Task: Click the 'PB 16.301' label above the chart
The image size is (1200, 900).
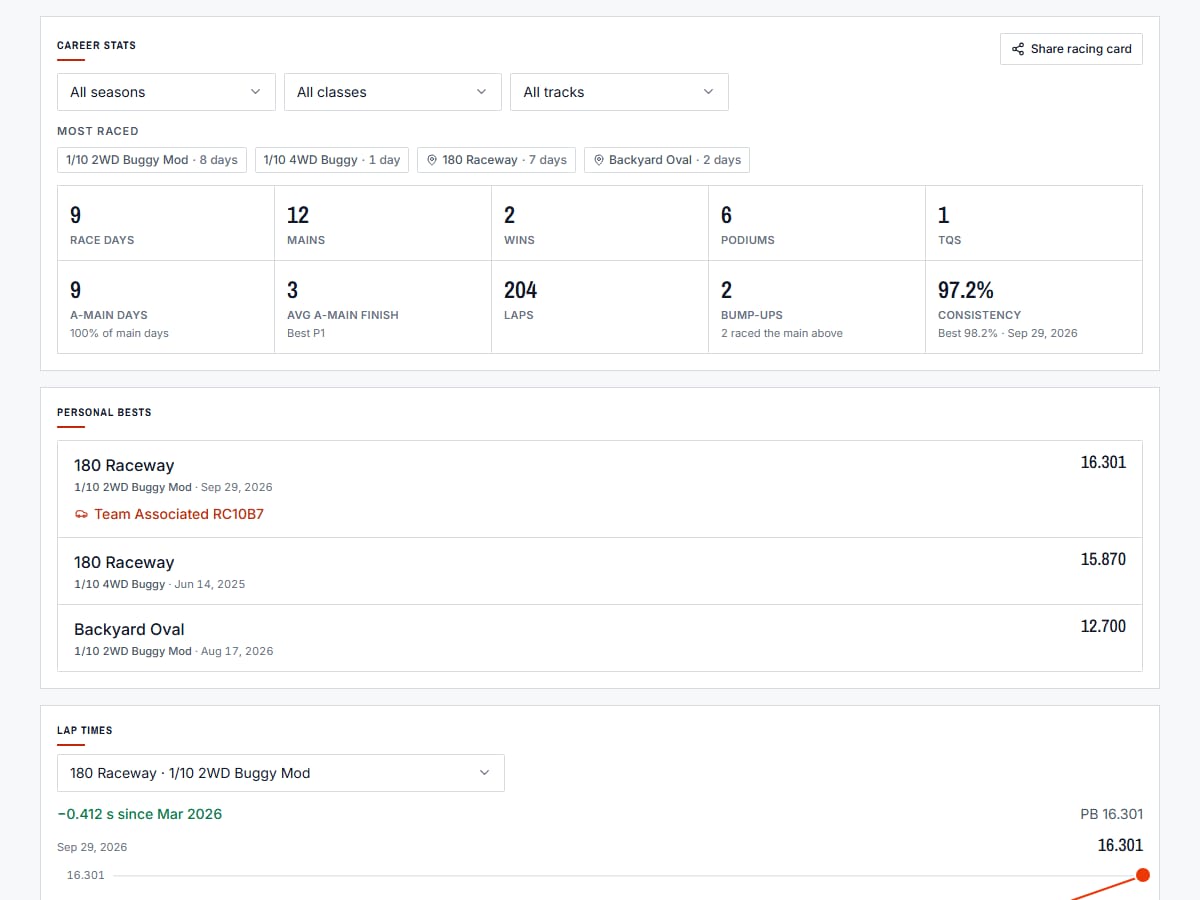Action: pos(1112,814)
